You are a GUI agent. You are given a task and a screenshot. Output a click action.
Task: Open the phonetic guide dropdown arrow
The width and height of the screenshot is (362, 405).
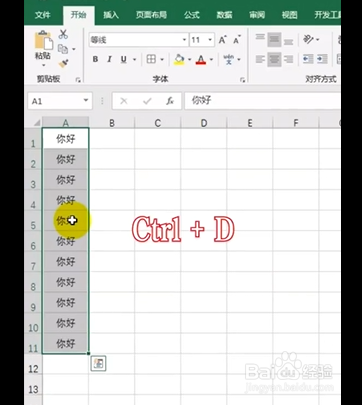[239, 60]
